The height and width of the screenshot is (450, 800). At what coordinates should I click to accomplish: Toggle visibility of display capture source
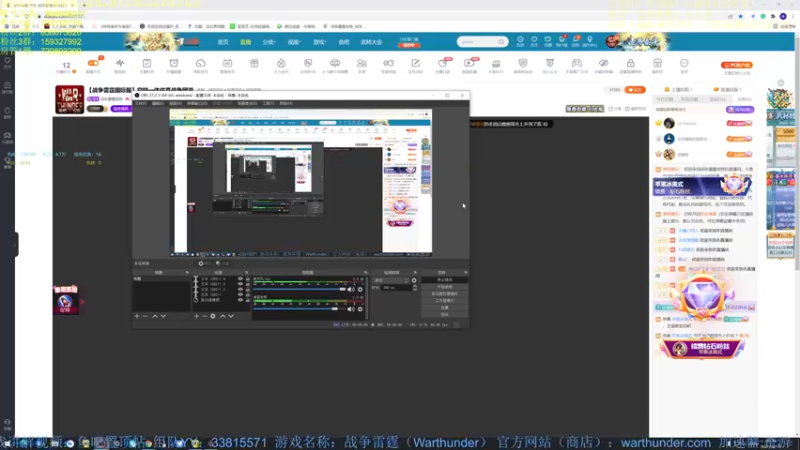[x=240, y=300]
